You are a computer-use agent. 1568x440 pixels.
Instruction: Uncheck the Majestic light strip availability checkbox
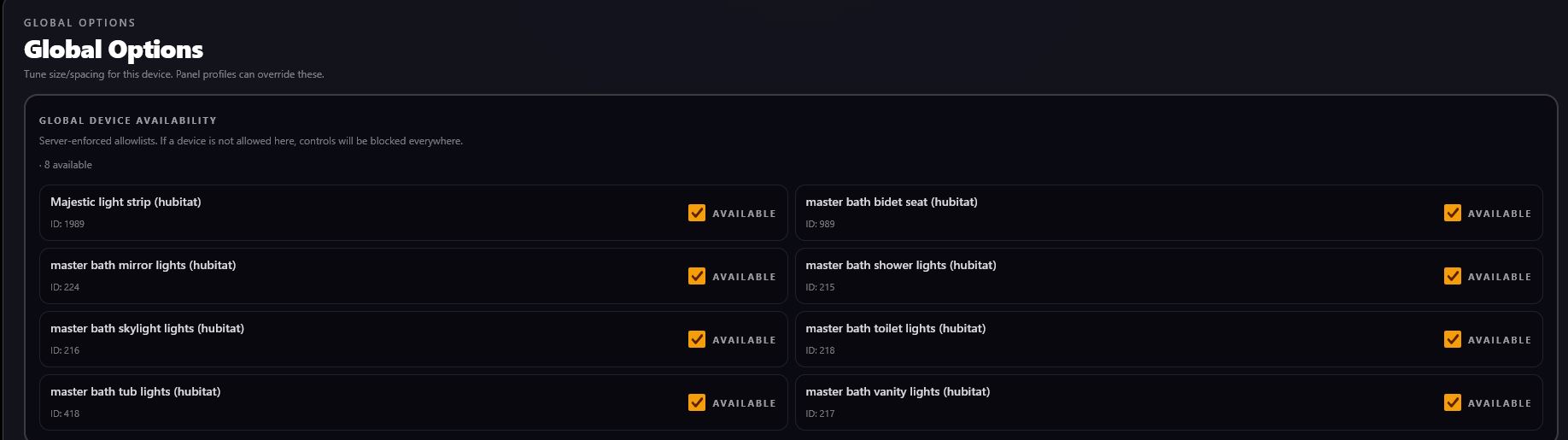pos(697,213)
